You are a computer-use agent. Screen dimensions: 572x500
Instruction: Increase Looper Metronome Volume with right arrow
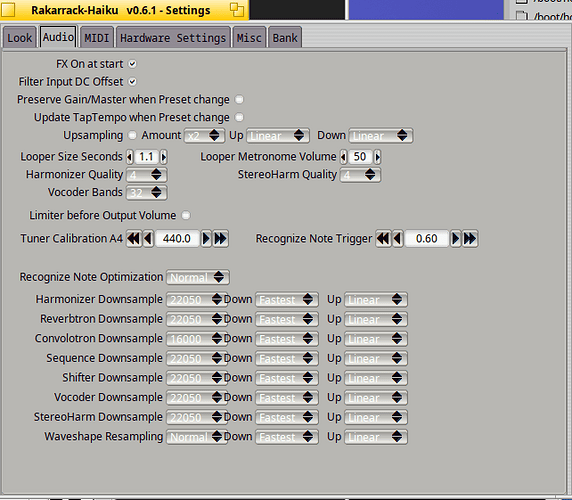tap(377, 157)
